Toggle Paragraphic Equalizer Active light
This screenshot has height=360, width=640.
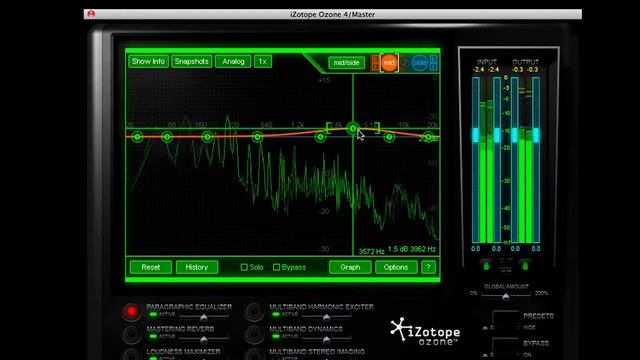[153, 314]
